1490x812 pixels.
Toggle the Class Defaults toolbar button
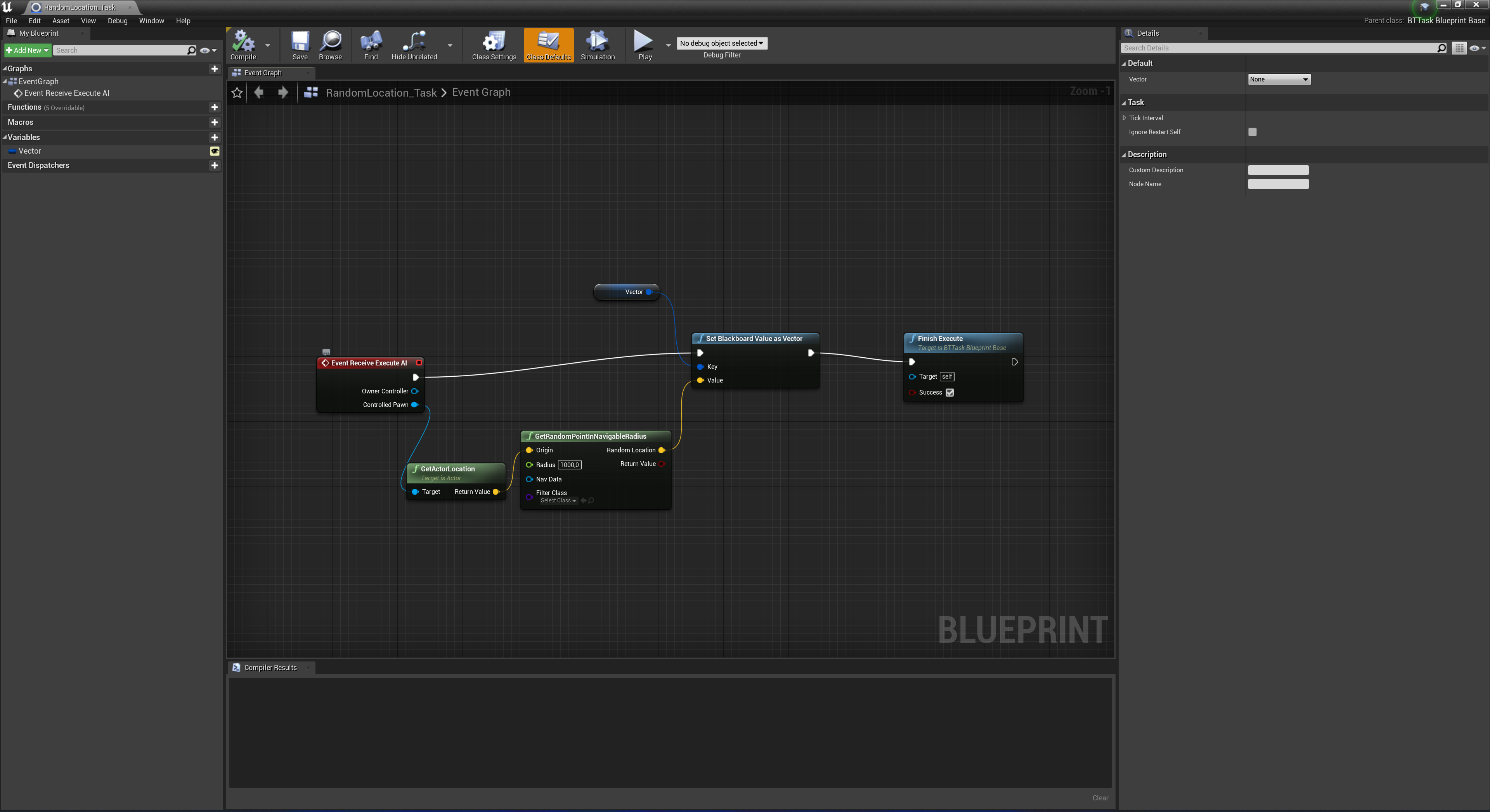click(548, 45)
